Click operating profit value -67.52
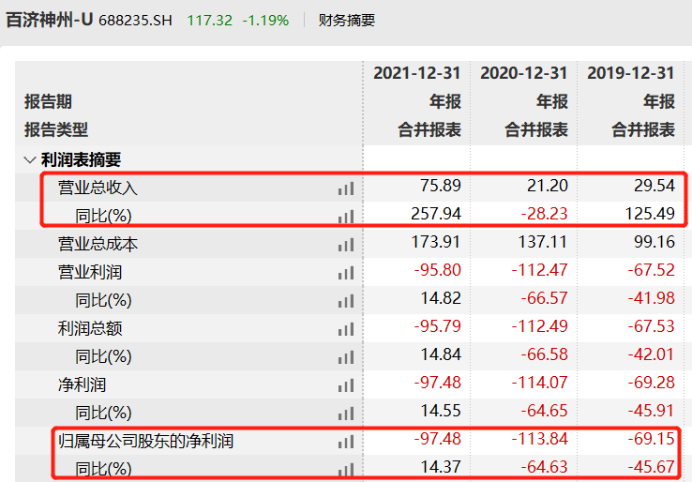The image size is (692, 482). (x=651, y=270)
